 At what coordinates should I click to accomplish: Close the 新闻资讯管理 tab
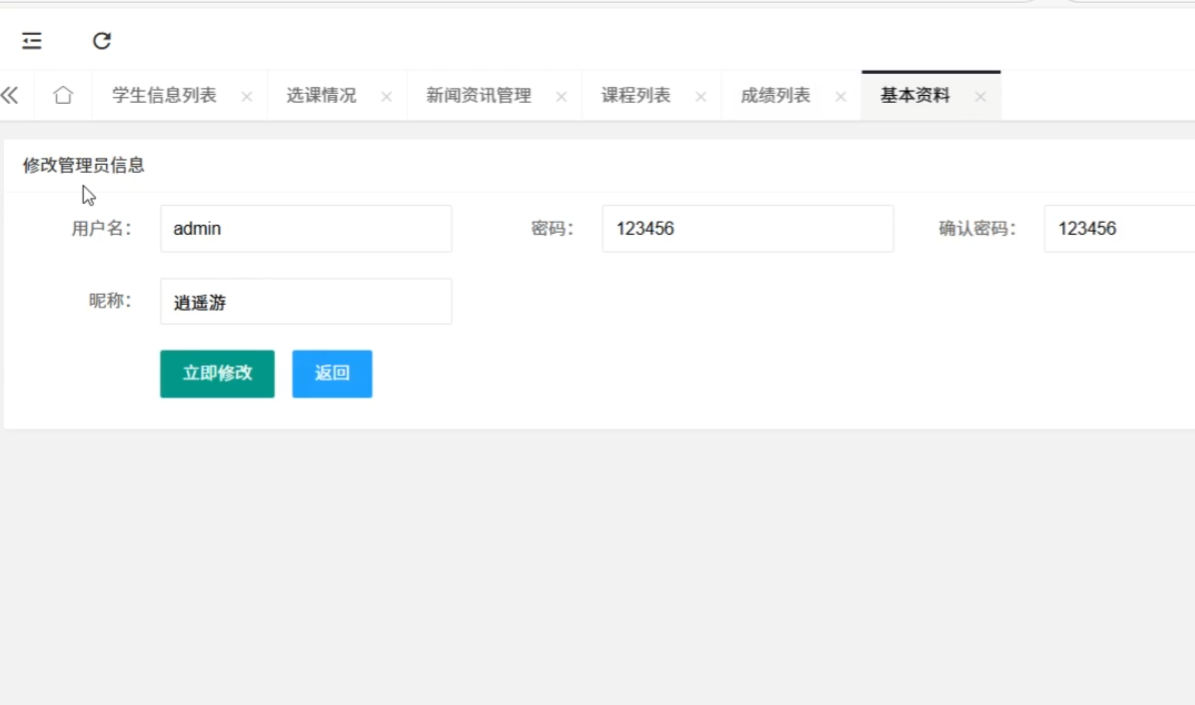561,97
